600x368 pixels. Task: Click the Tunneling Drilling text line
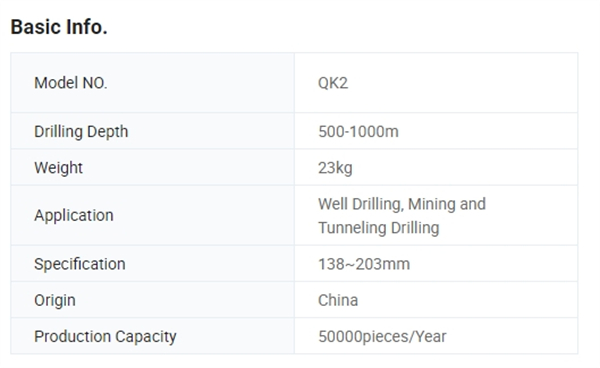(x=378, y=228)
